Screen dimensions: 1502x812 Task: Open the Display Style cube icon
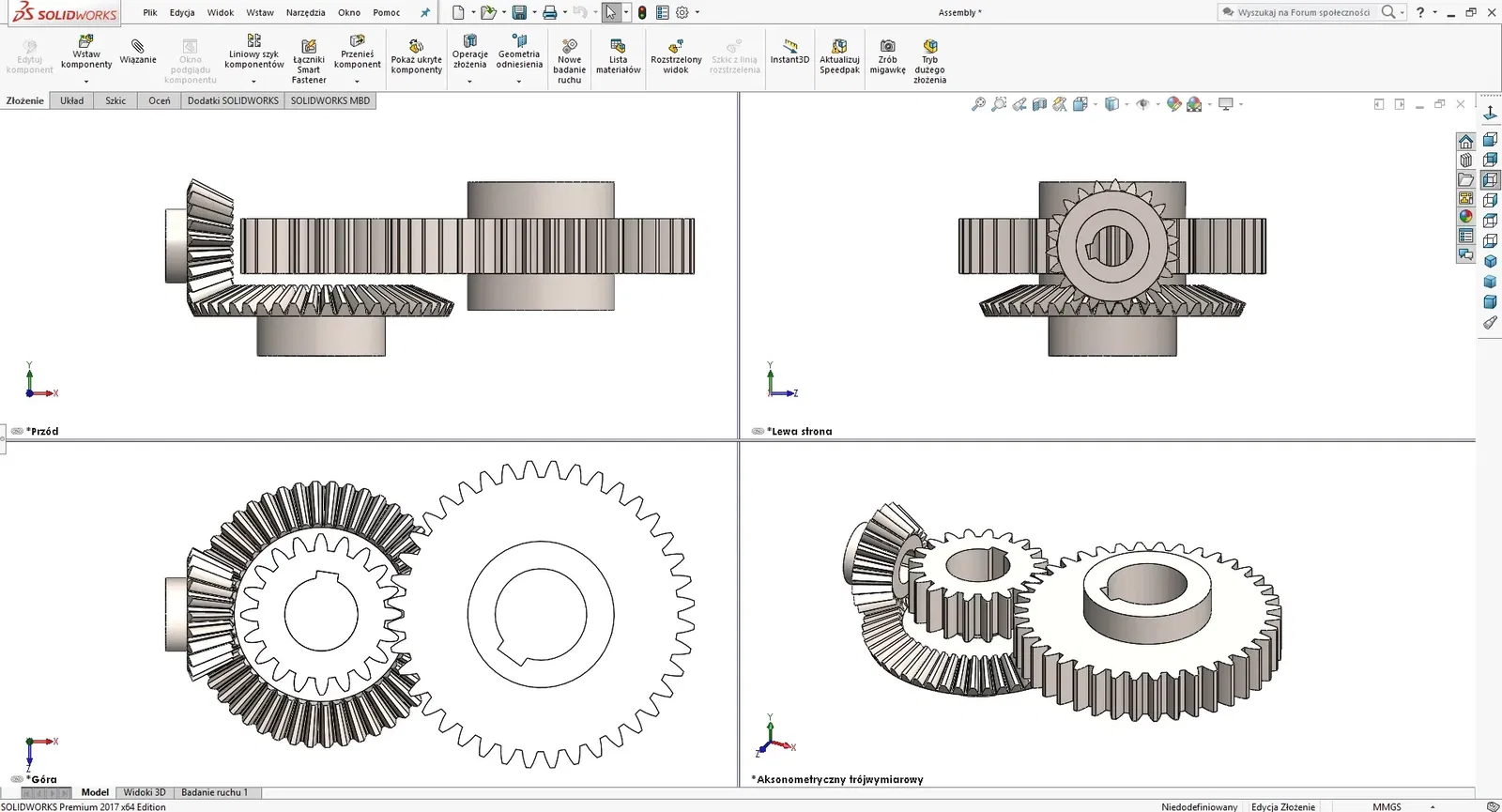tap(1111, 104)
